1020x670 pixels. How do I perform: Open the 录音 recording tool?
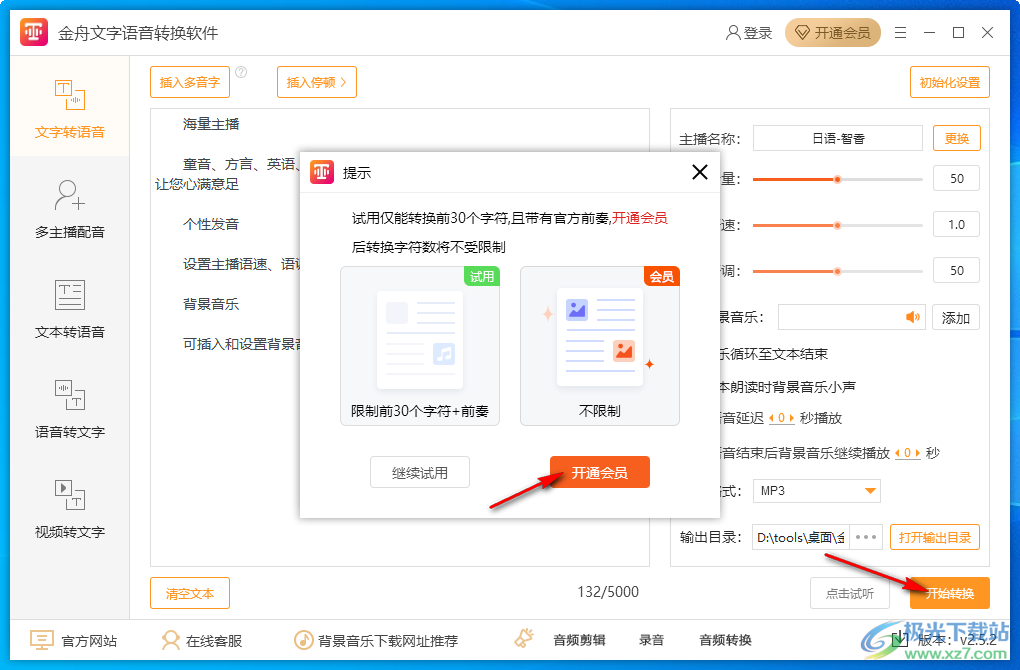650,640
